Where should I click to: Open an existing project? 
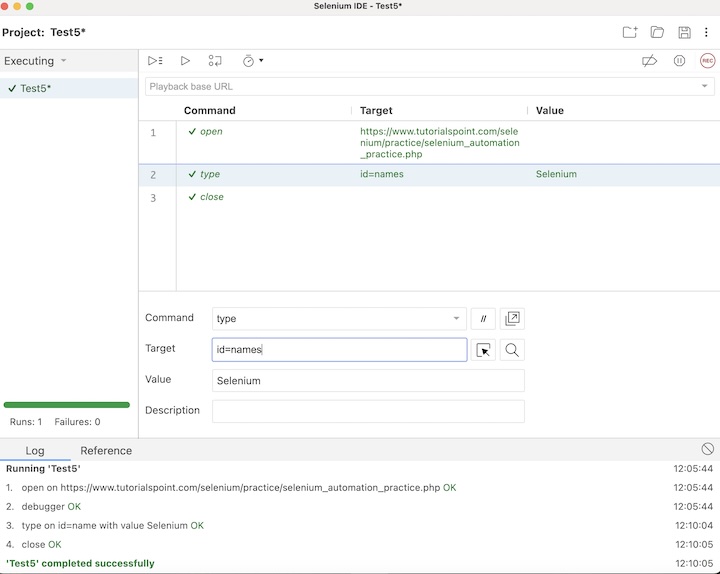[657, 32]
